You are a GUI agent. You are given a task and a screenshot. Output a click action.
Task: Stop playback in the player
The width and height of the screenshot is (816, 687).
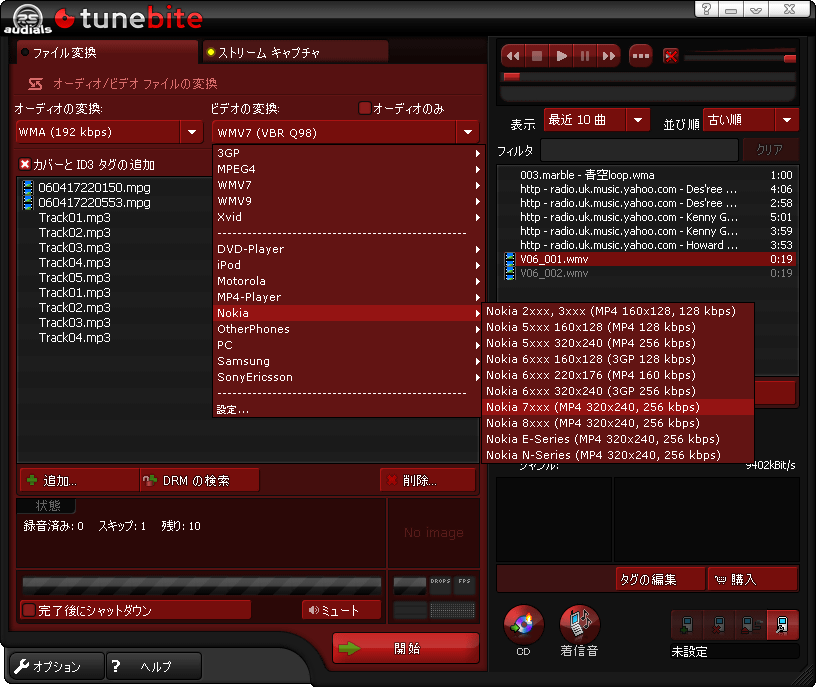[x=537, y=56]
